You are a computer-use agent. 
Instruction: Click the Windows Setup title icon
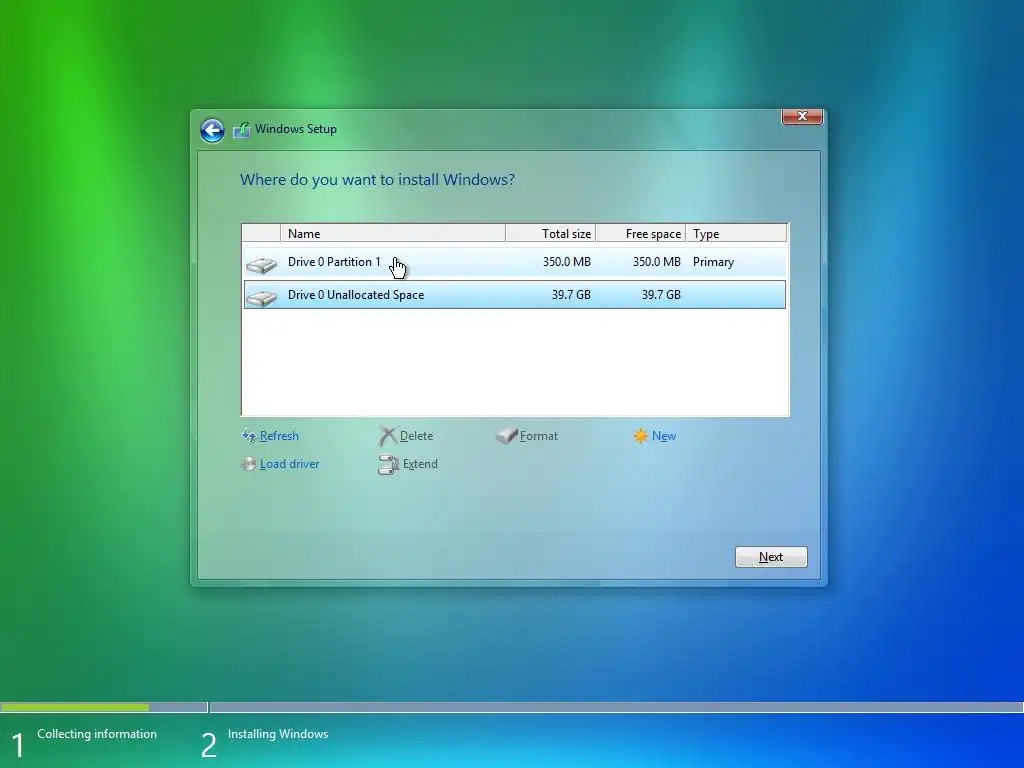pos(242,130)
